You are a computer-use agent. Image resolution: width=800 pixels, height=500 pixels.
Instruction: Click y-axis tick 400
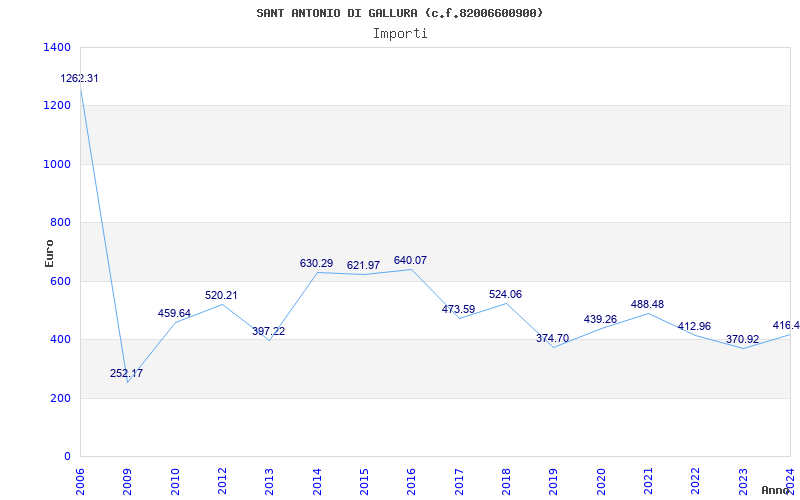point(60,339)
